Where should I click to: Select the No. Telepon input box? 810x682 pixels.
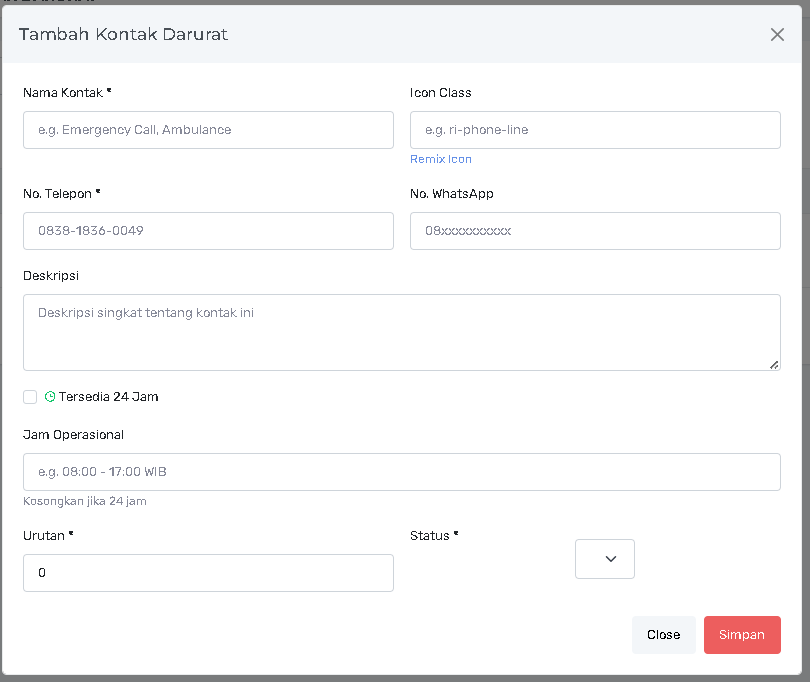pyautogui.click(x=208, y=231)
